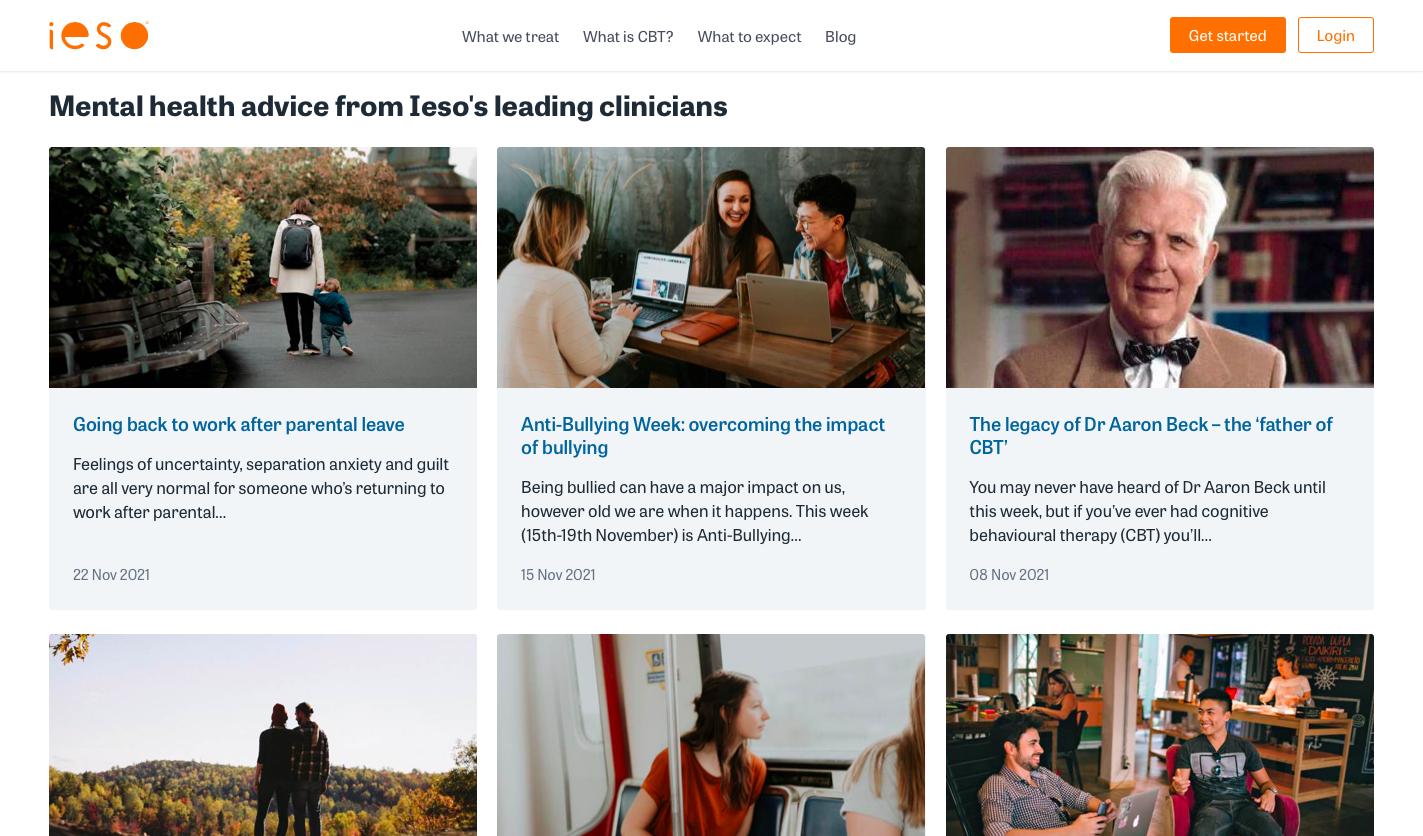Image resolution: width=1423 pixels, height=836 pixels.
Task: Click the Dr Aaron Beck article excerpt
Action: [x=1147, y=511]
